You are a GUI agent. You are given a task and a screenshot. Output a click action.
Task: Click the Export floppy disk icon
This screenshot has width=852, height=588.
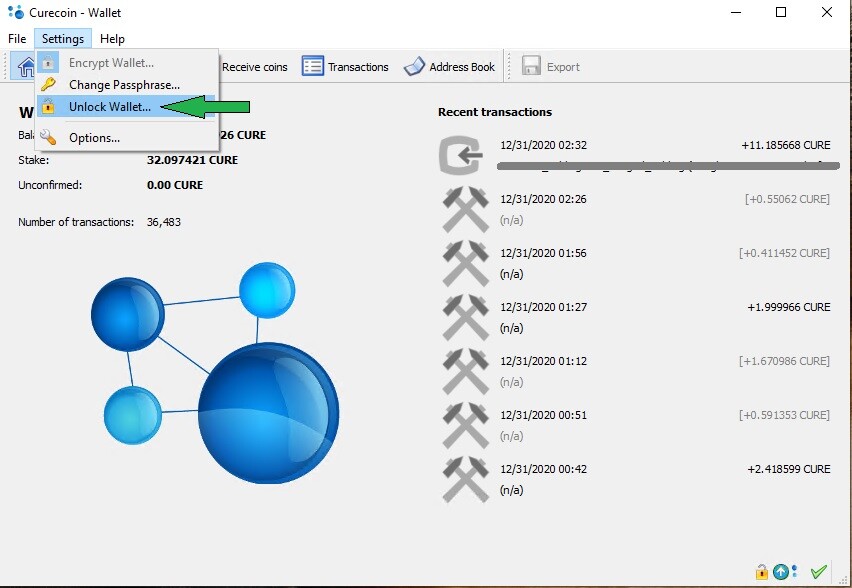click(531, 66)
